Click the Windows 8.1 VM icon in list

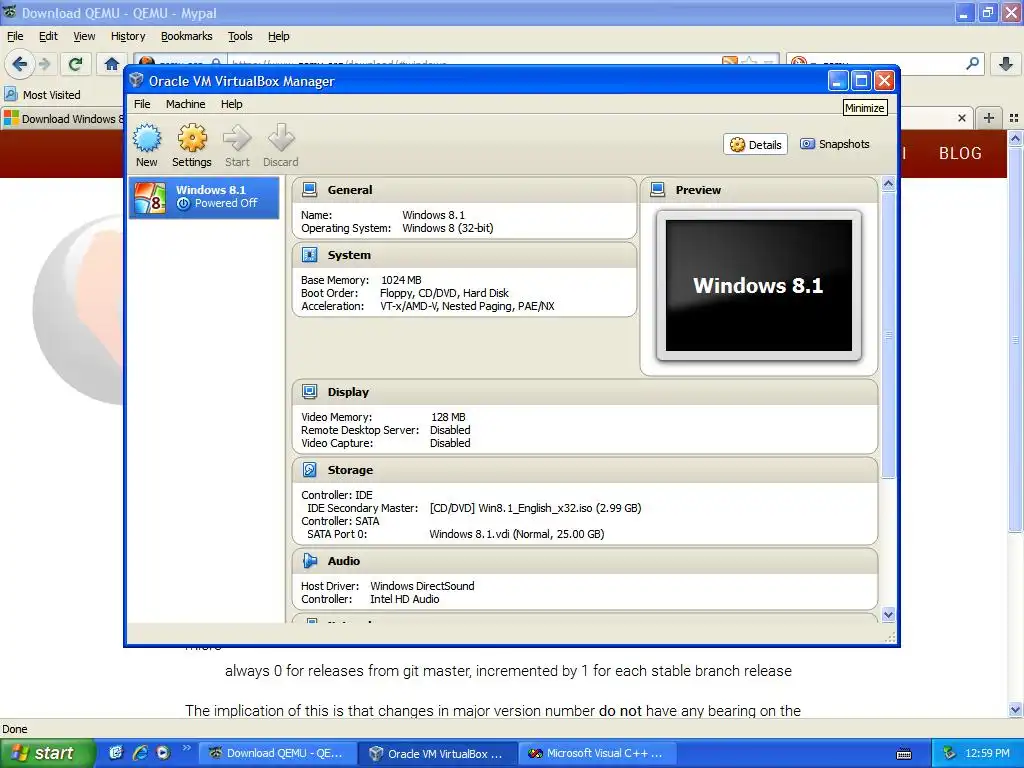click(x=150, y=197)
